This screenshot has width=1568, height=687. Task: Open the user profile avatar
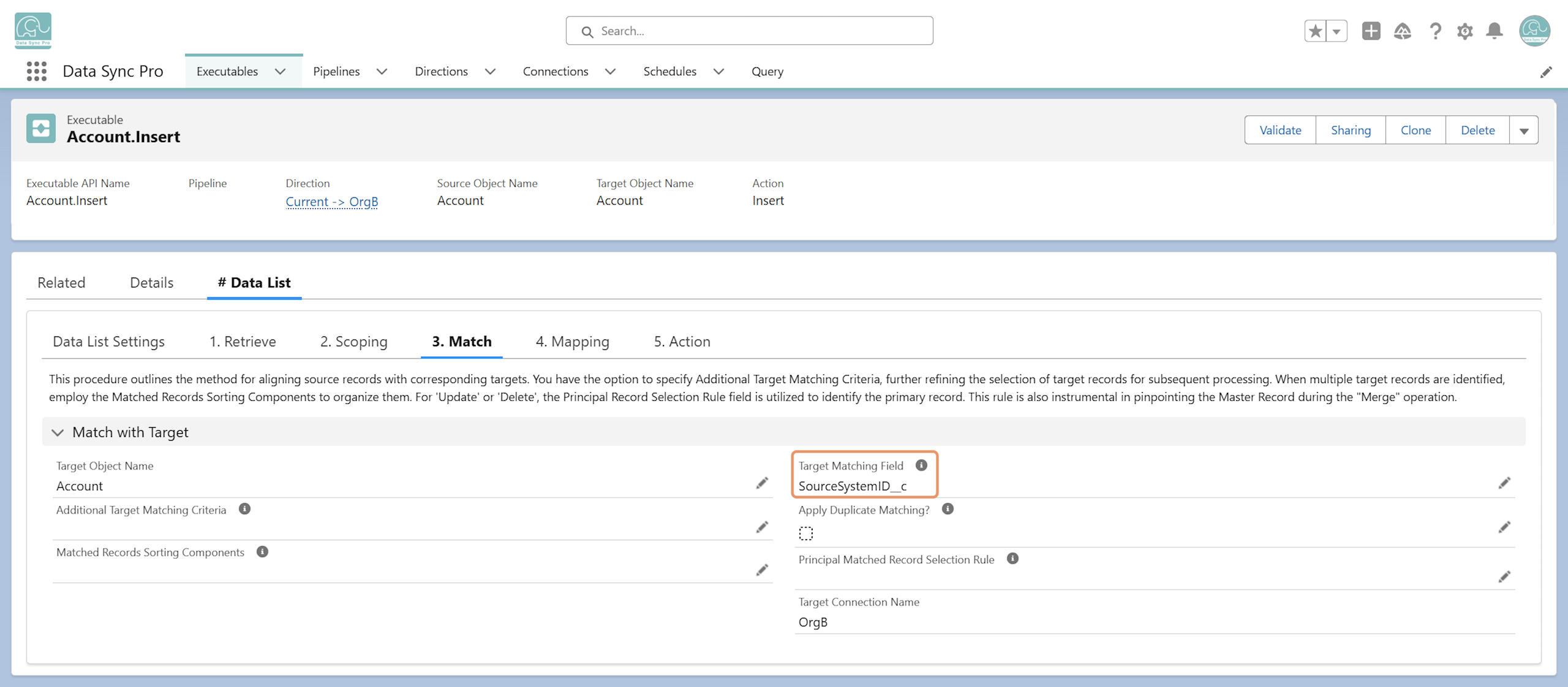click(1534, 31)
